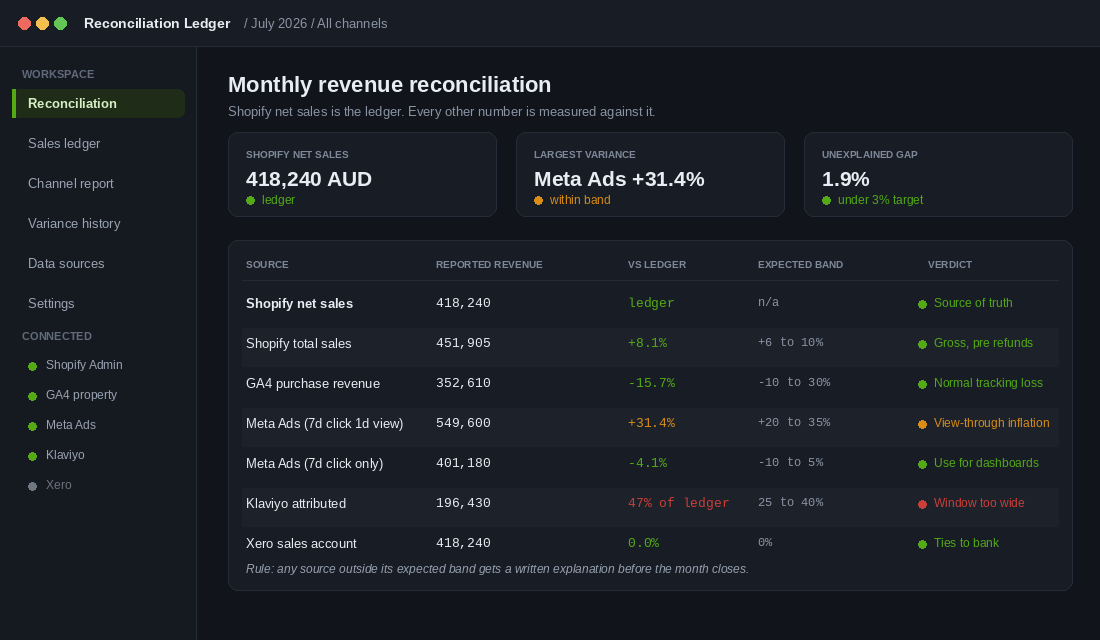Select the 'Klaviyo attributed' row name
1100x640 pixels.
point(296,503)
